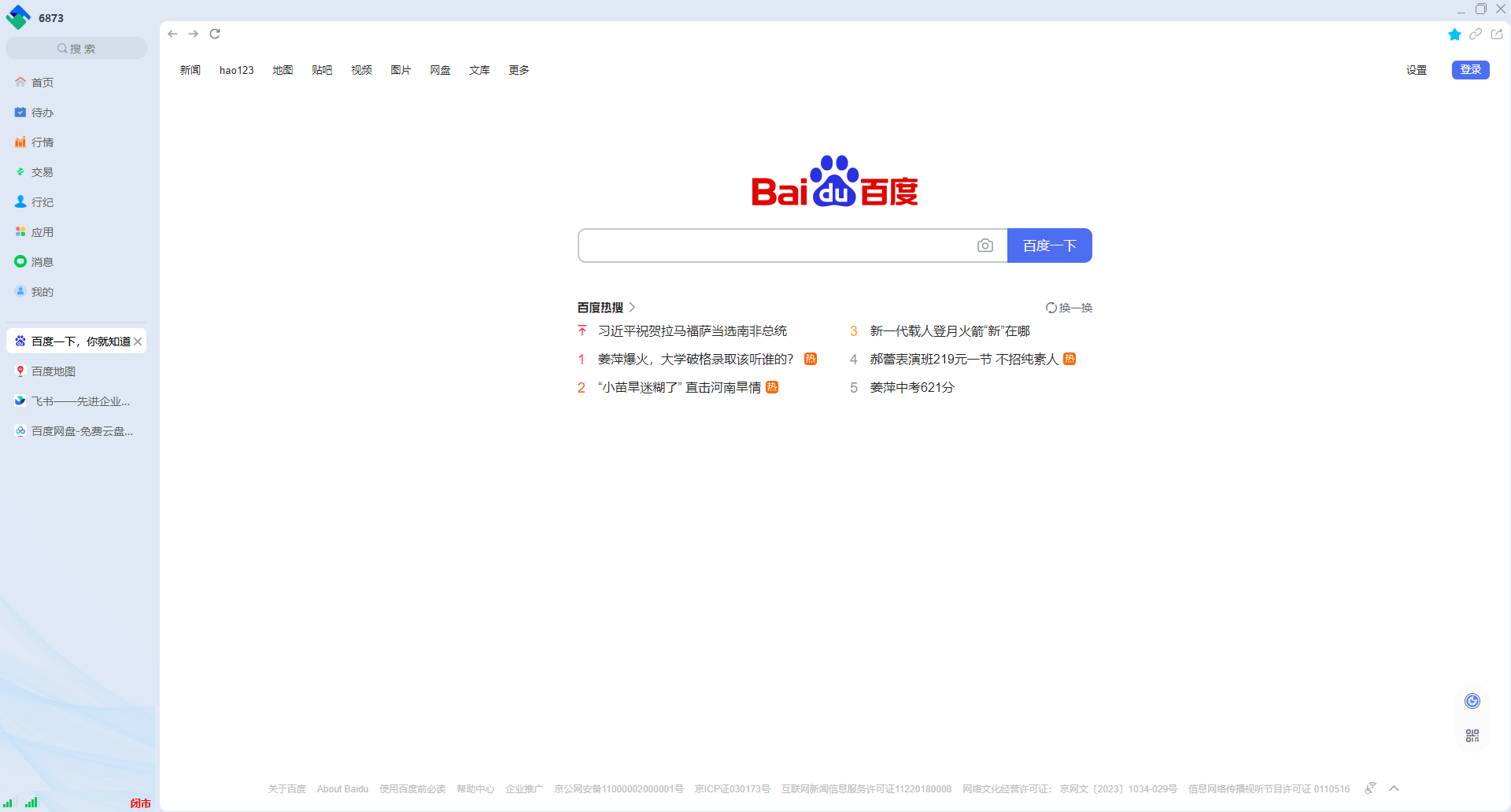This screenshot has width=1511, height=812.
Task: Open the 企业推广 footer link
Action: click(x=524, y=789)
